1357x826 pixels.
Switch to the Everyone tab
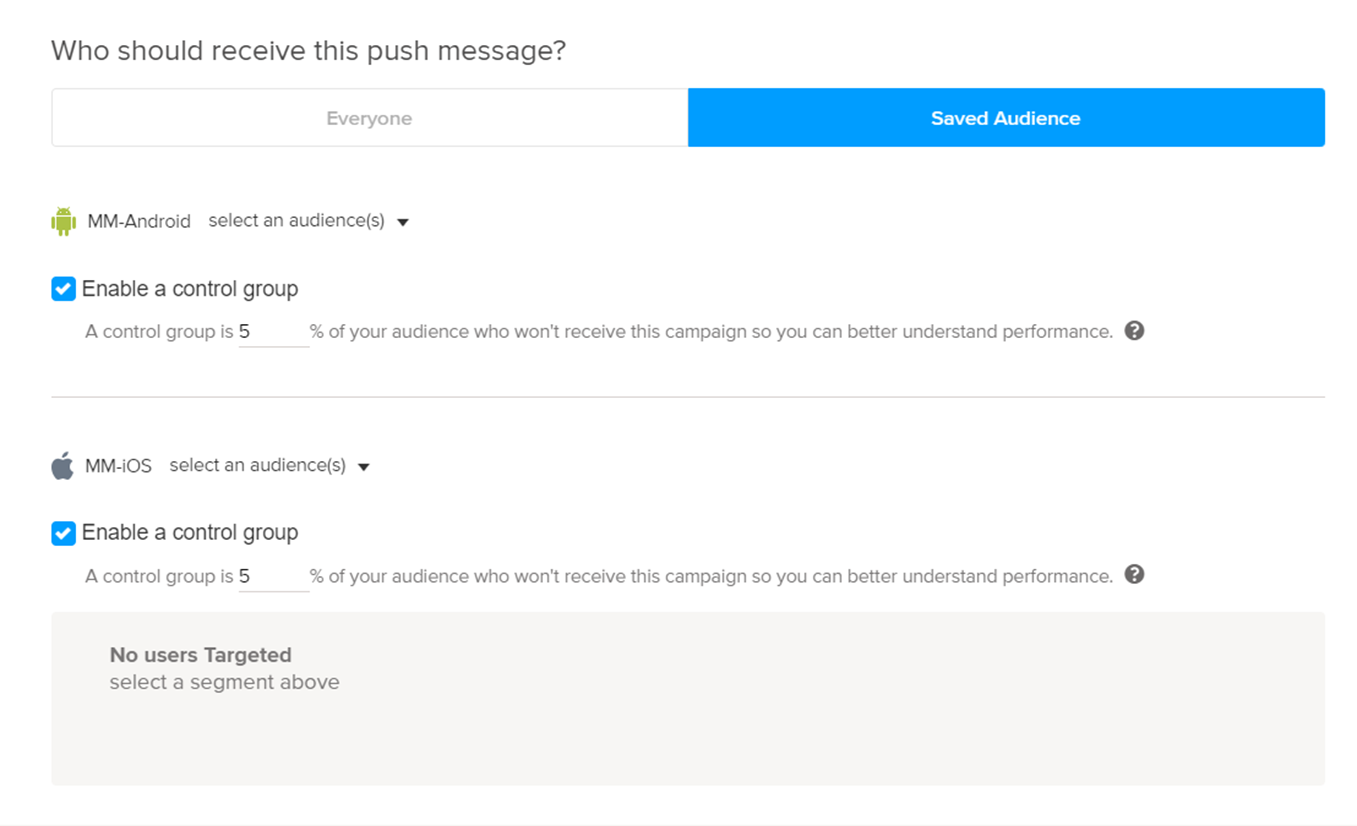click(369, 118)
